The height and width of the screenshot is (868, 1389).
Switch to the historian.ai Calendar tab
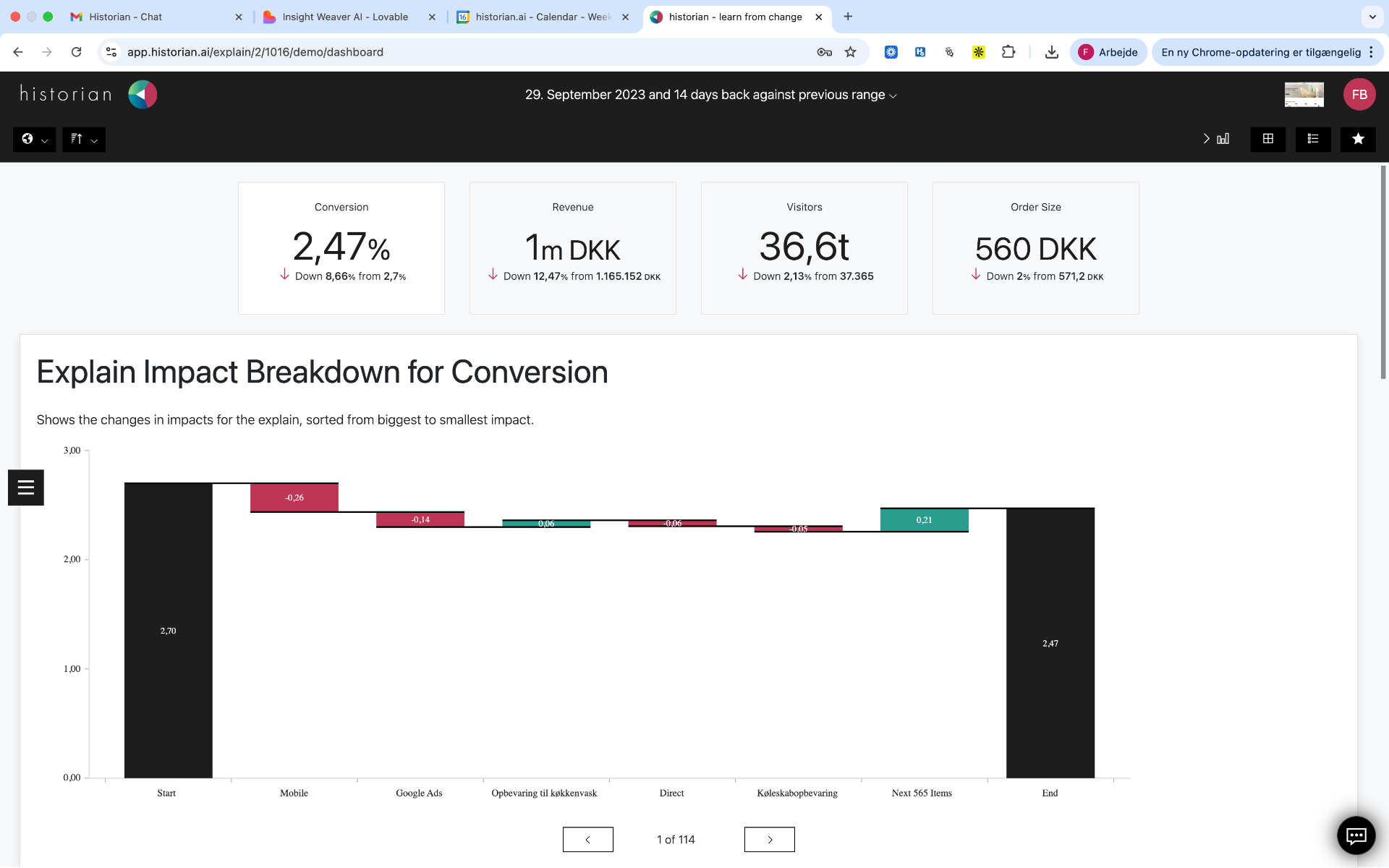[x=543, y=17]
